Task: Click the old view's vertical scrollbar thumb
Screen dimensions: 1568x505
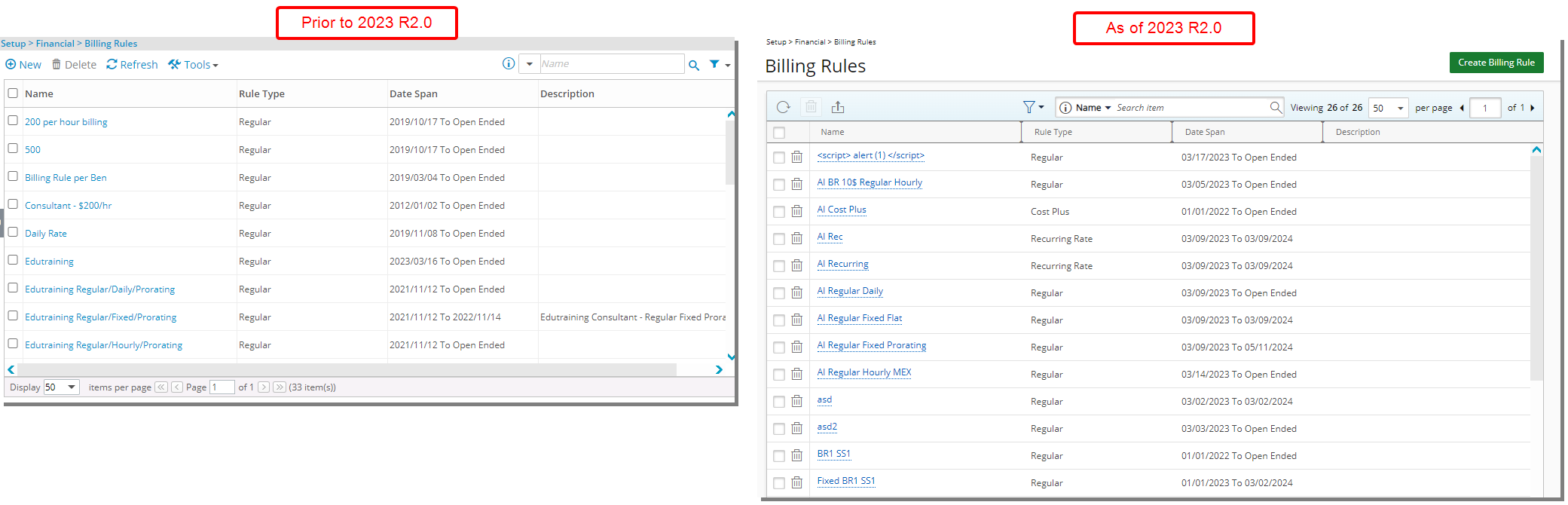Action: (x=729, y=152)
